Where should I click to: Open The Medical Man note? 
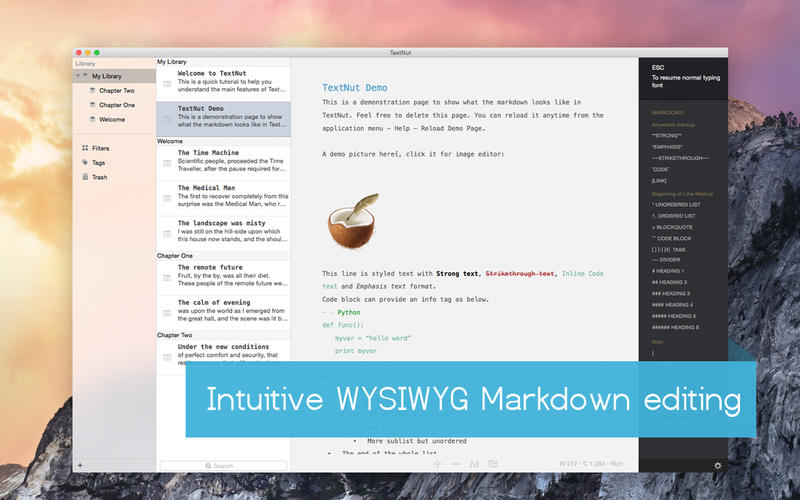tap(223, 198)
